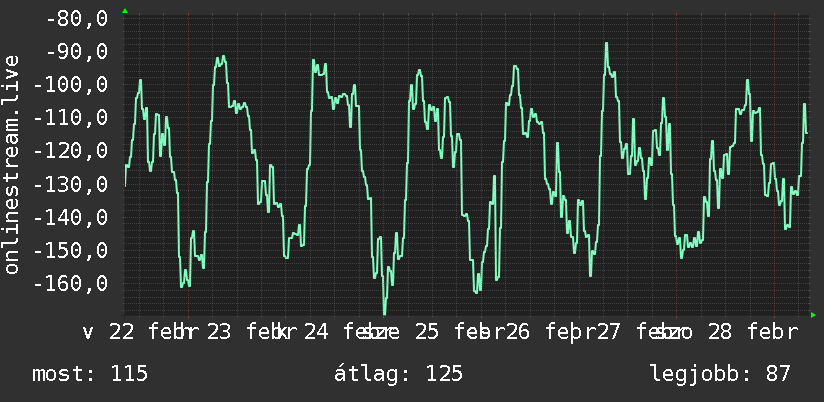
Task: Click the green arrow ending the x-axis
Action: point(813,315)
